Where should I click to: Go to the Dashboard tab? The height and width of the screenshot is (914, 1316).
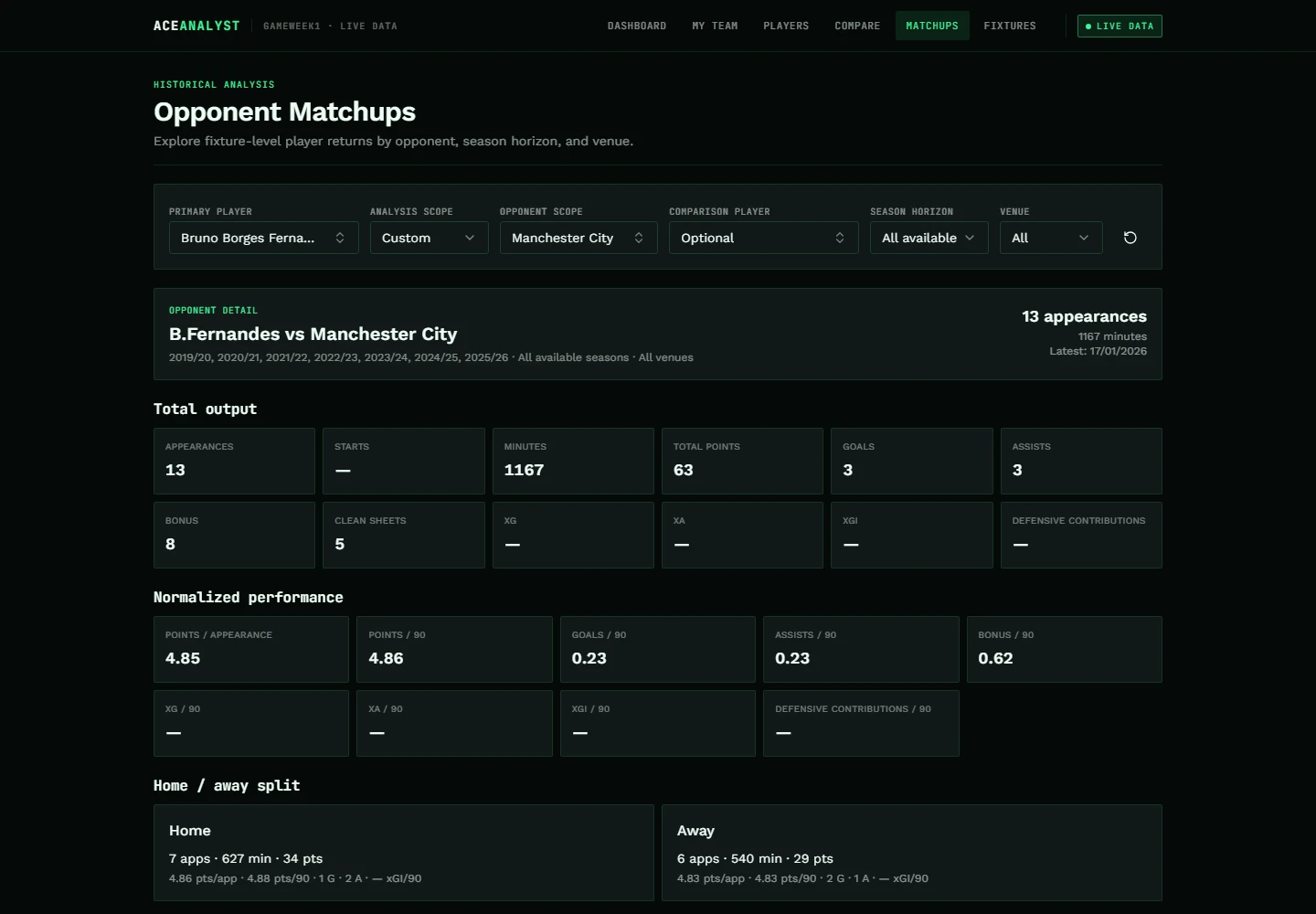click(x=637, y=26)
